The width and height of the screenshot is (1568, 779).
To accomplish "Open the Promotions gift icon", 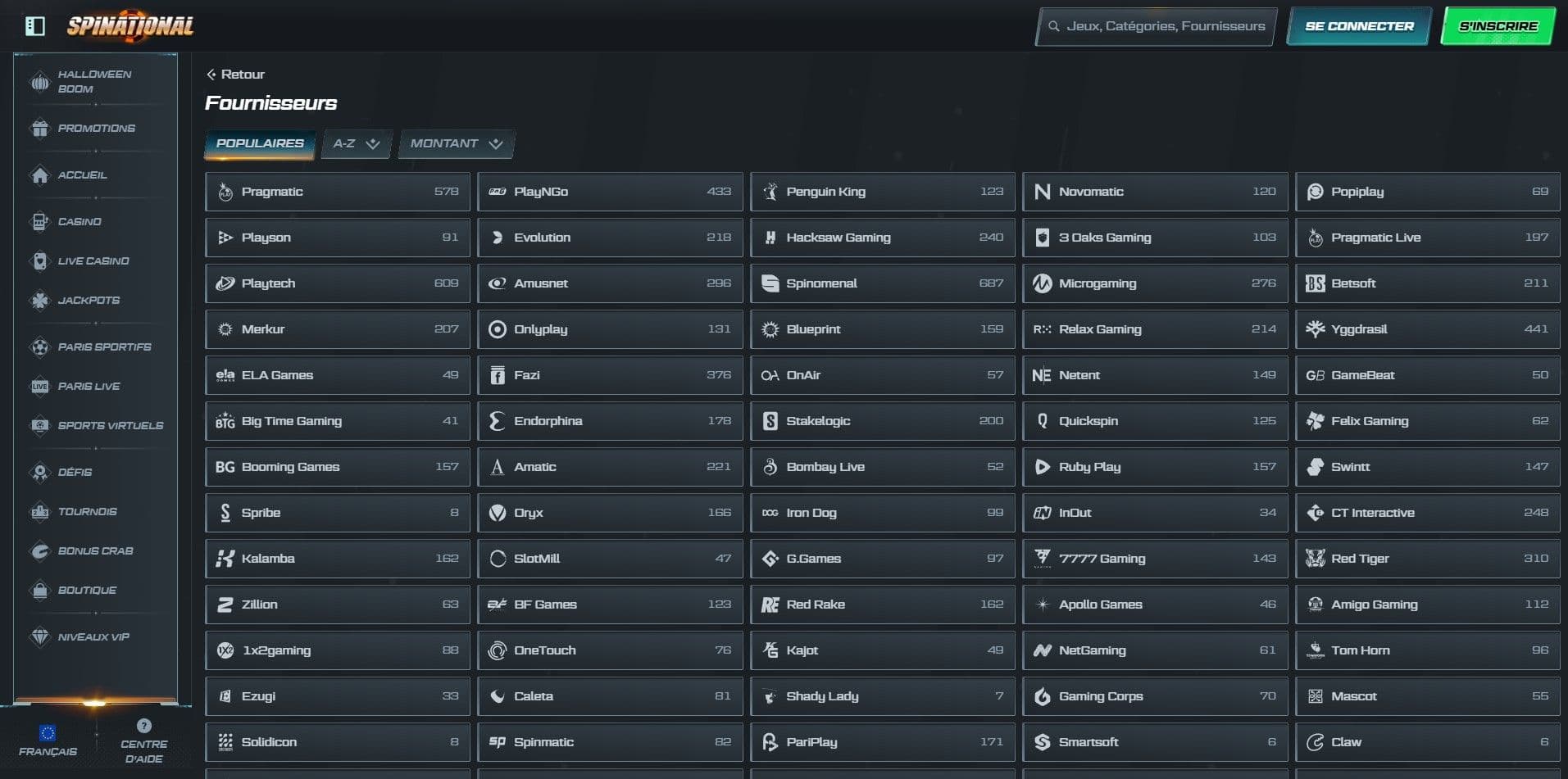I will pyautogui.click(x=39, y=129).
